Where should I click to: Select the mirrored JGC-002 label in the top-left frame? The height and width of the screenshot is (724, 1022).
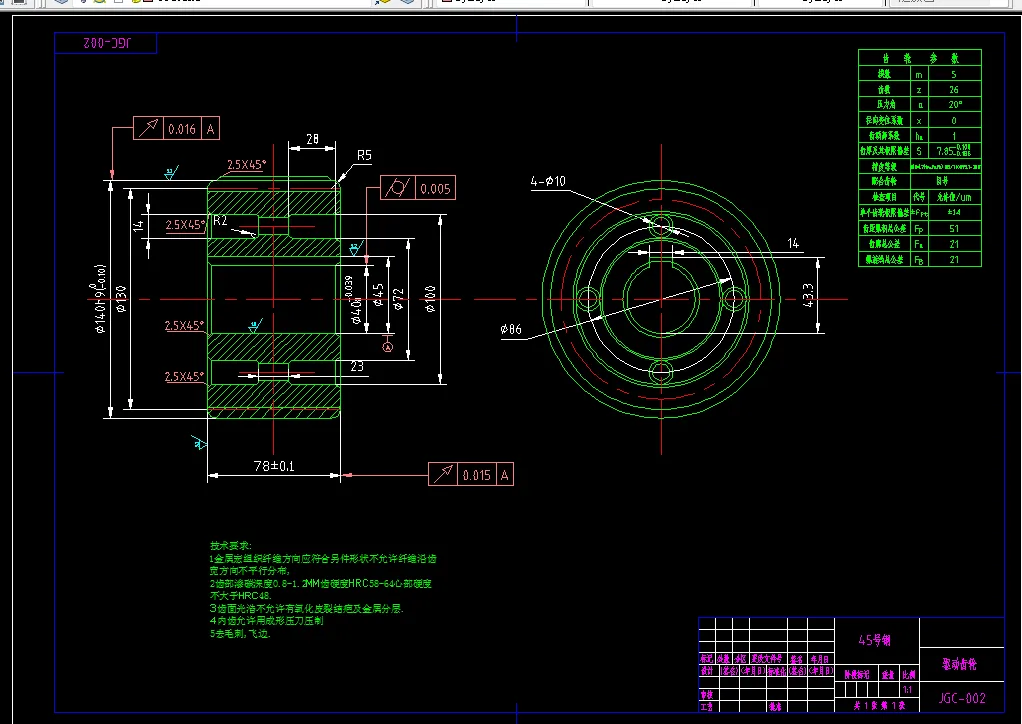[x=107, y=44]
